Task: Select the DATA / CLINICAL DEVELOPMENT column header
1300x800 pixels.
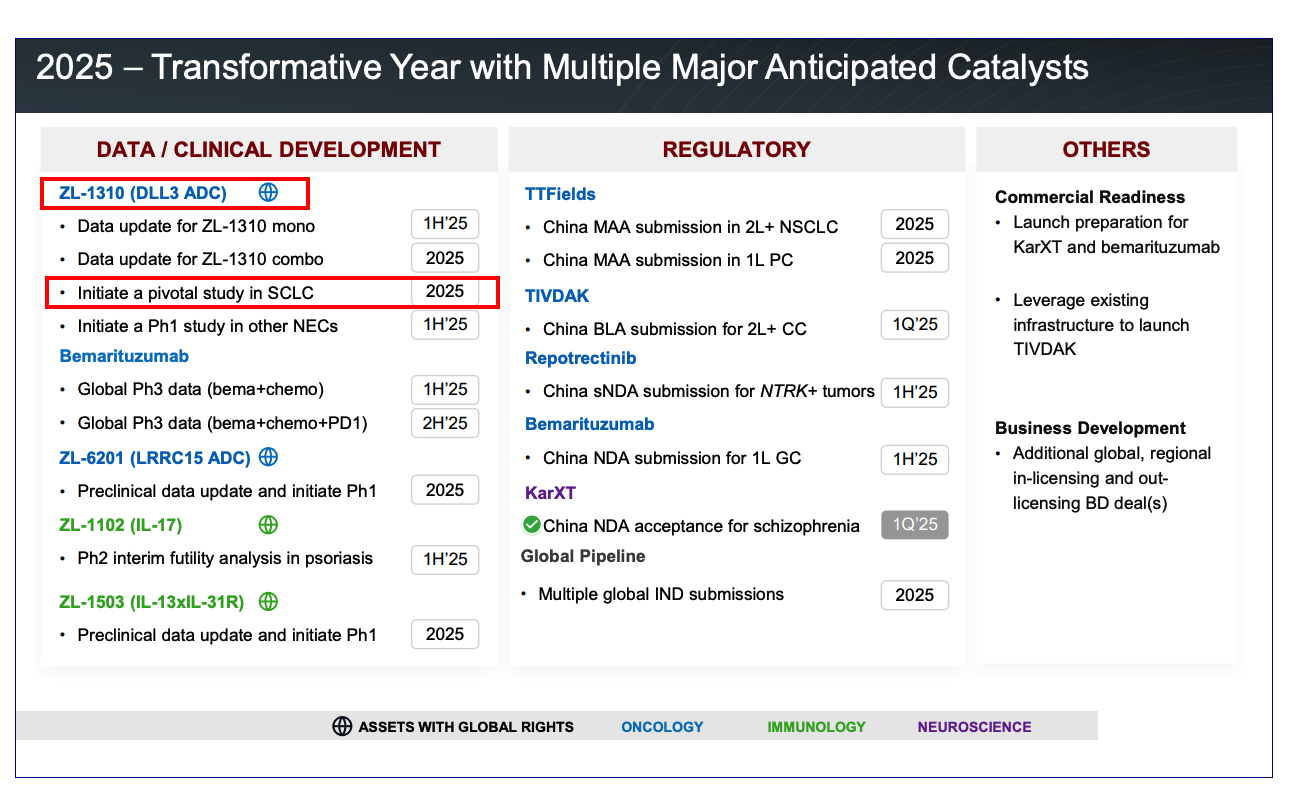Action: coord(268,150)
